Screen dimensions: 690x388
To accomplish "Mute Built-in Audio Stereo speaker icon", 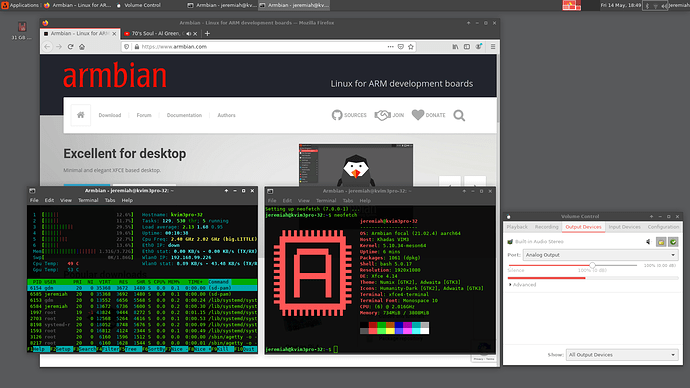I will pyautogui.click(x=648, y=242).
